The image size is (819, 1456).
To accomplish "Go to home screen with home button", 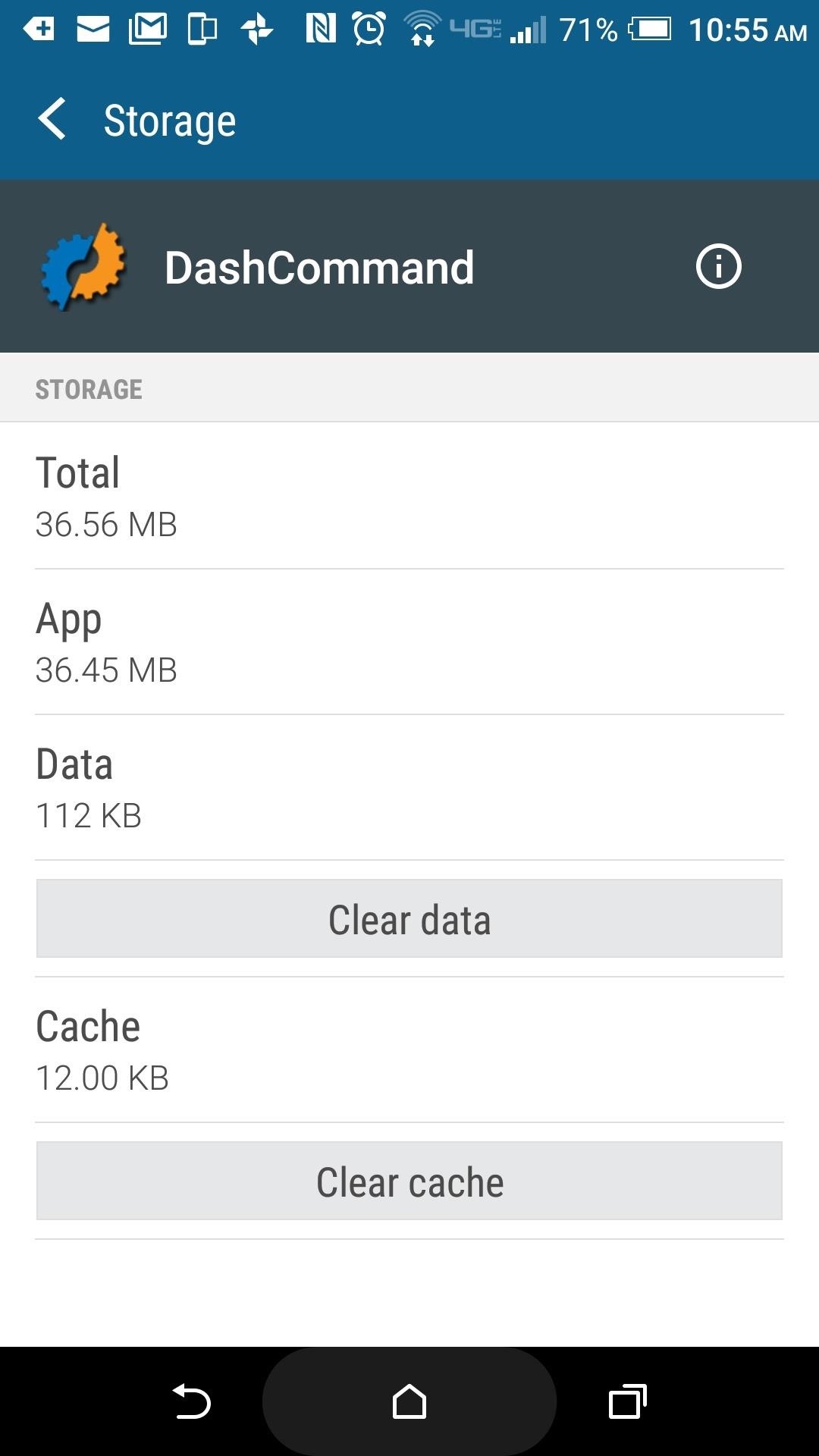I will coord(409,1401).
